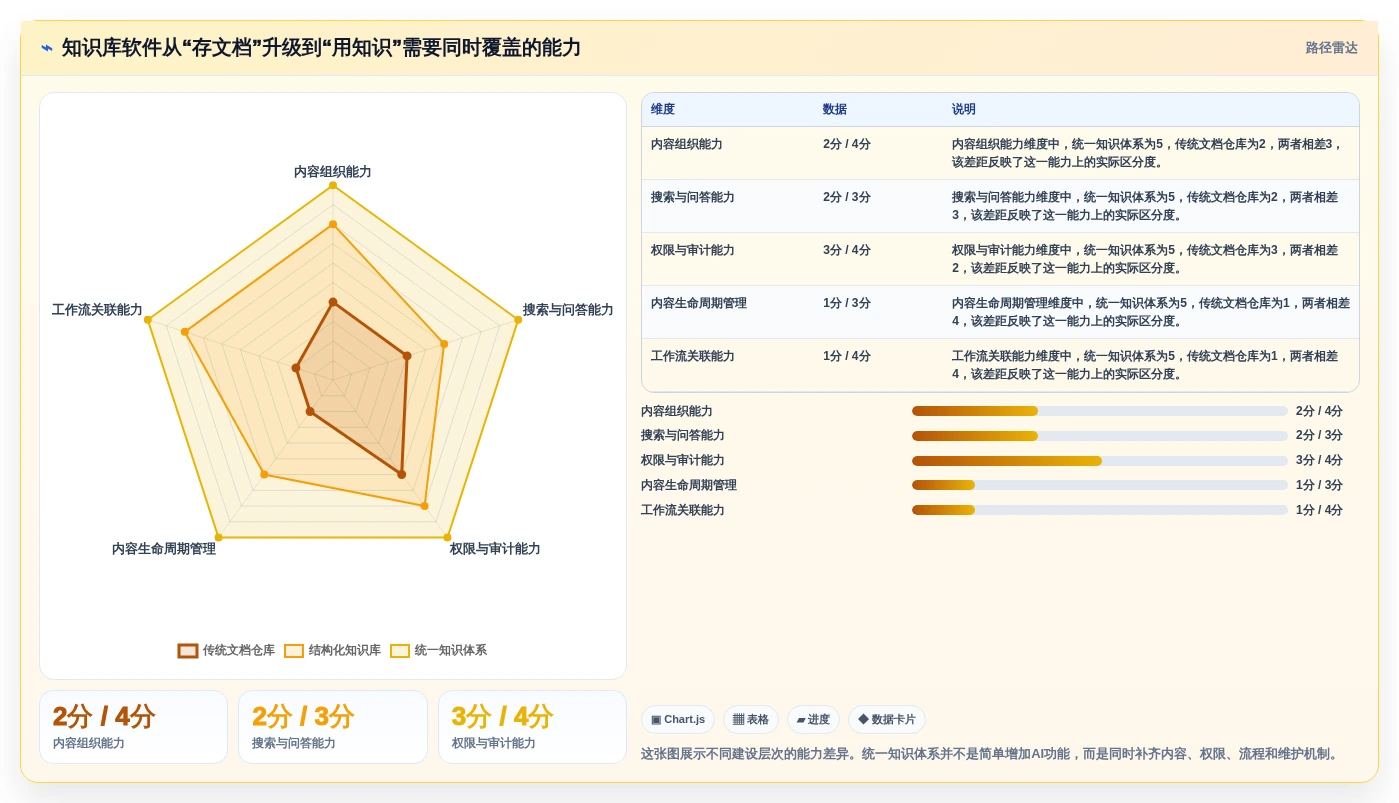Click the 搜索与问答能力 radar axis label

coord(568,310)
